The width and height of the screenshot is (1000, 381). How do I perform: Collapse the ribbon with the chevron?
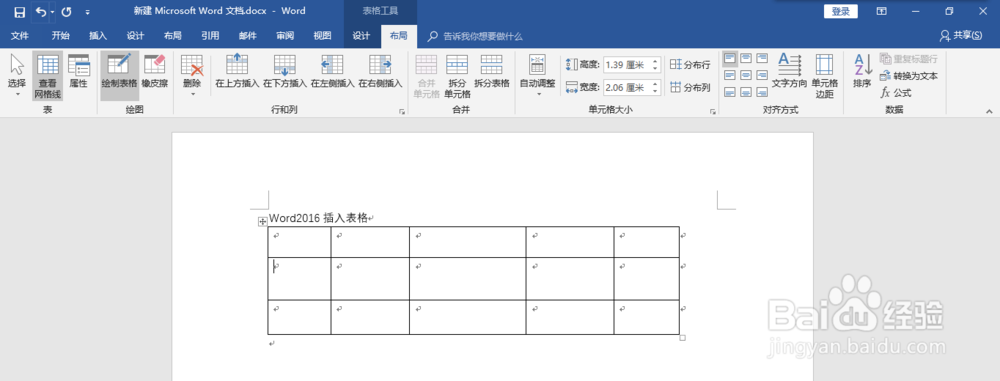pos(989,112)
